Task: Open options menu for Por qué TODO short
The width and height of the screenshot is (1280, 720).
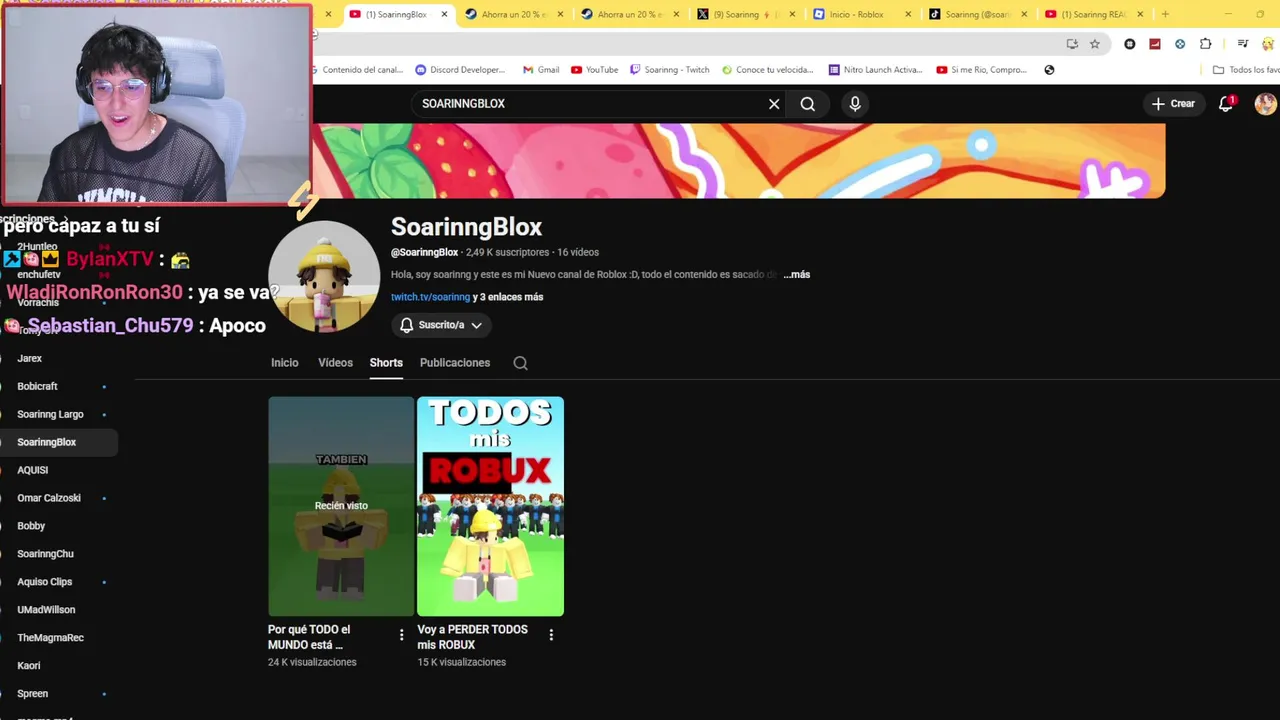Action: pos(402,635)
